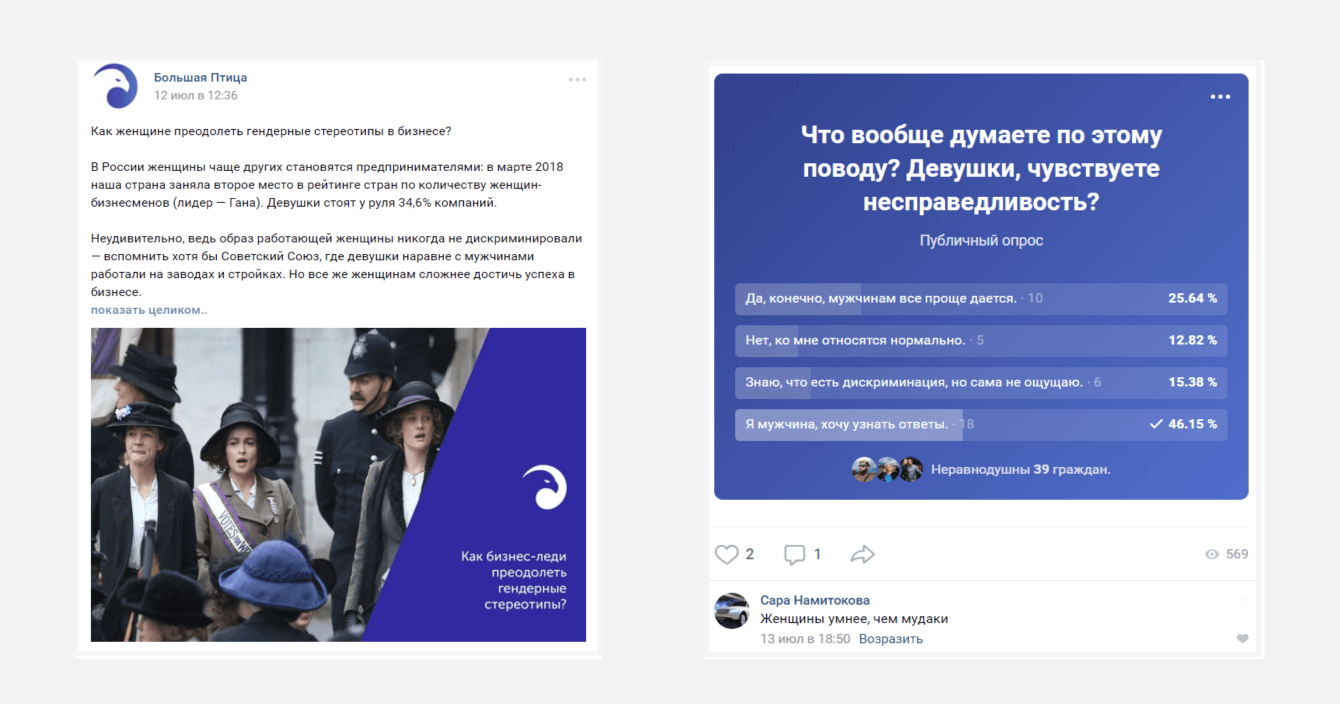Click the Большая Птица bird avatar

click(x=115, y=86)
